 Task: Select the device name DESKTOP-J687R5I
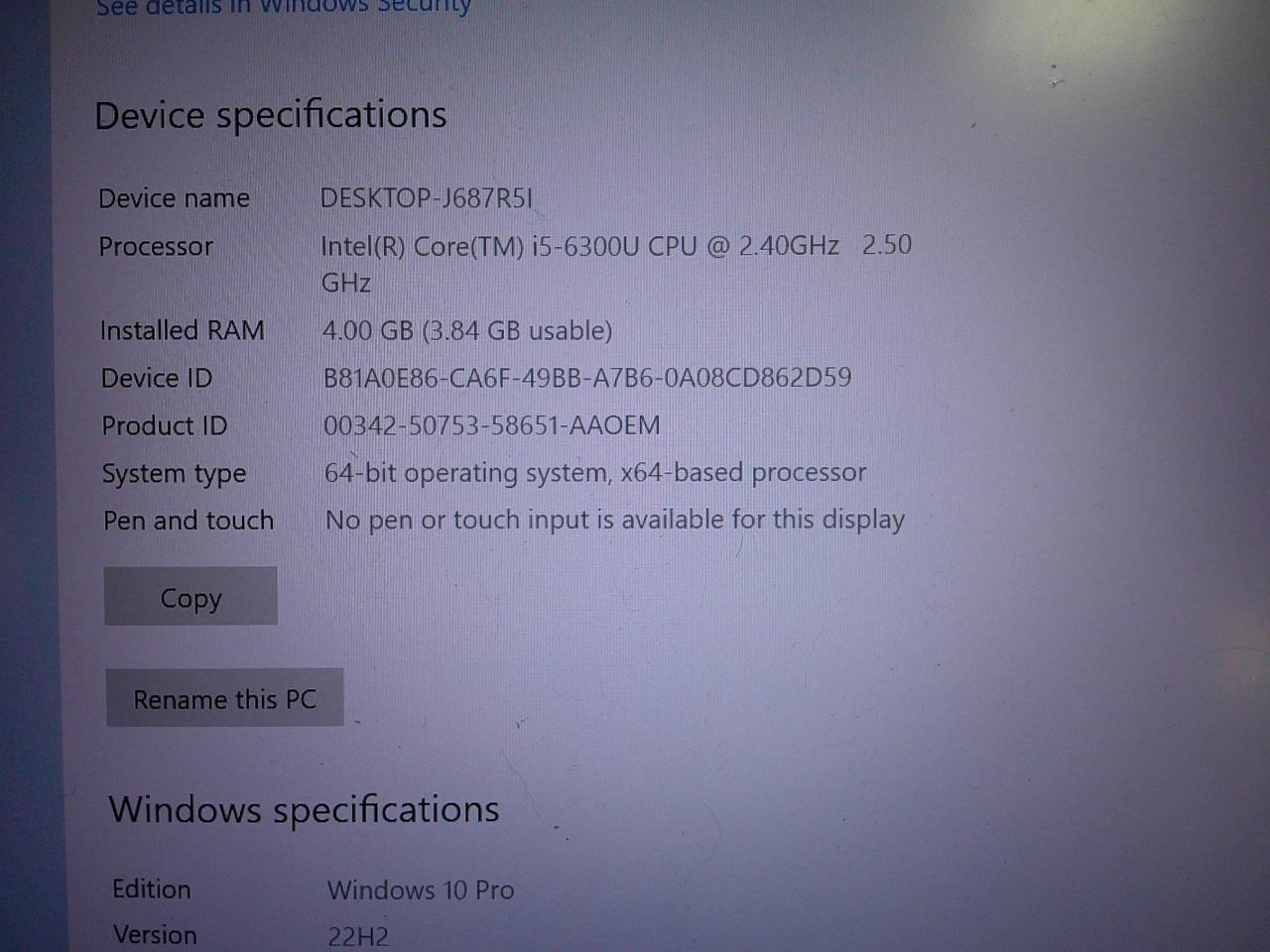coord(427,198)
